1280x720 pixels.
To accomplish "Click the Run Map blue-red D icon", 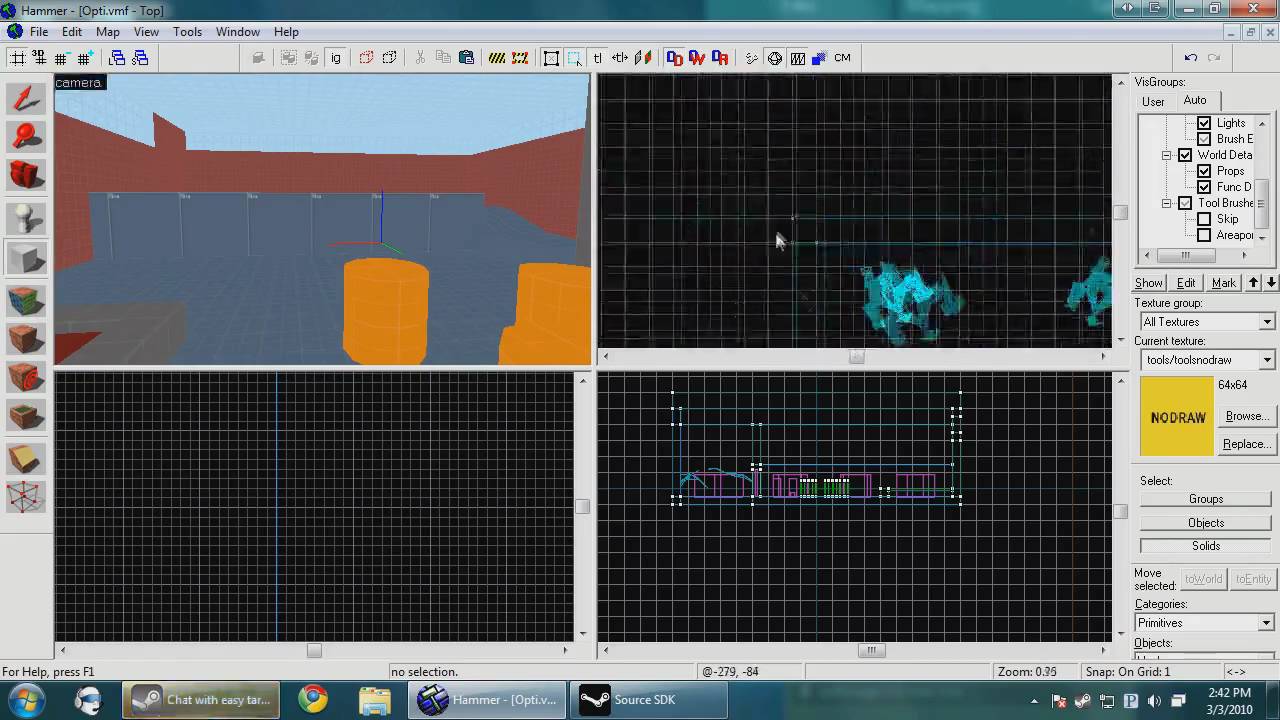I will point(674,58).
